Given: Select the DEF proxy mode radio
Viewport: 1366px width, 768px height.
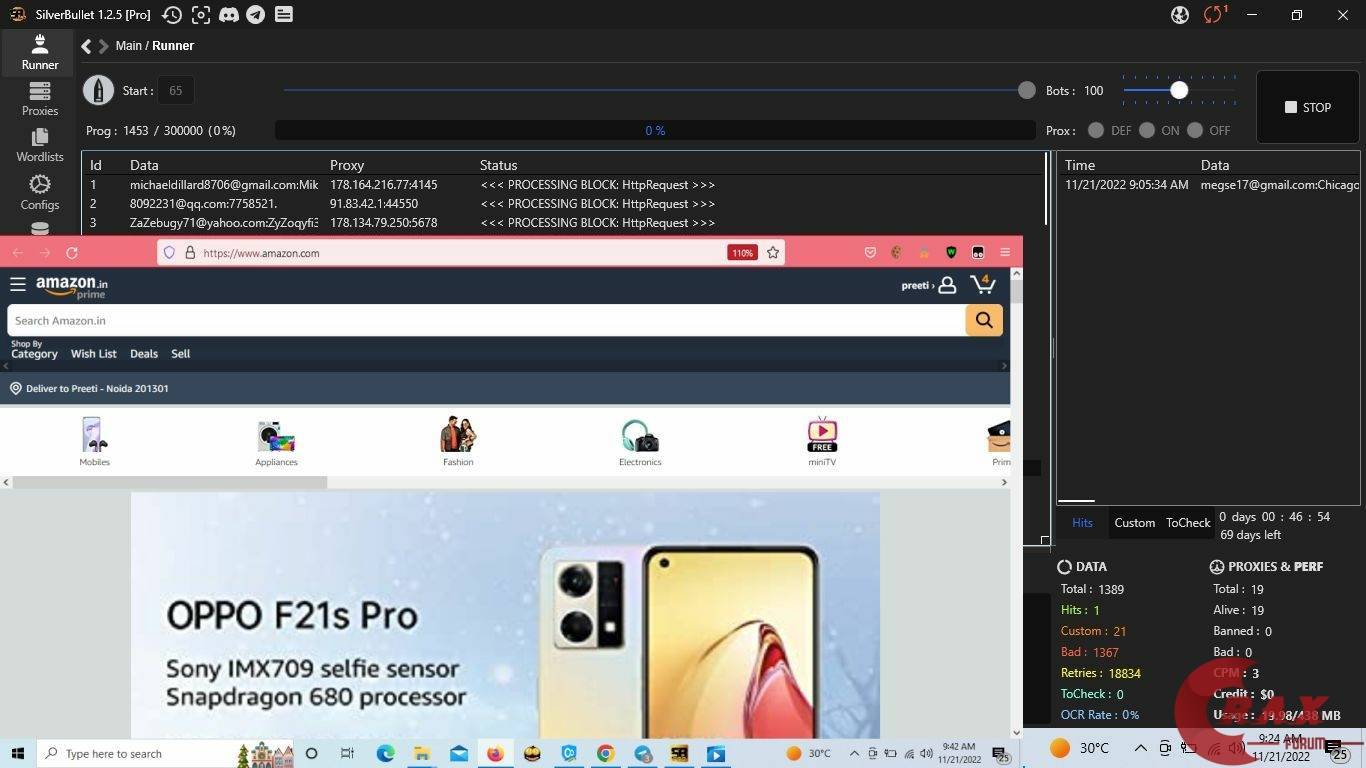Looking at the screenshot, I should coord(1096,130).
